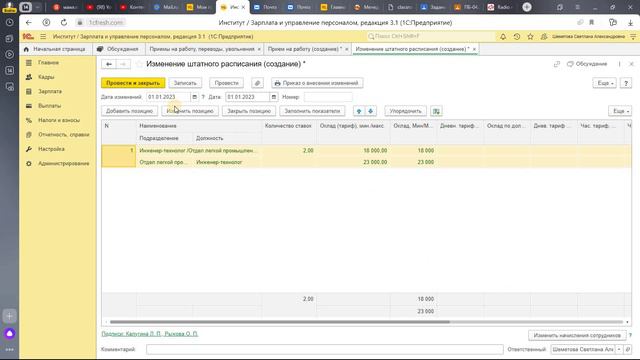The width and height of the screenshot is (640, 360).
Task: Open the Настройка section
Action: [x=51, y=149]
